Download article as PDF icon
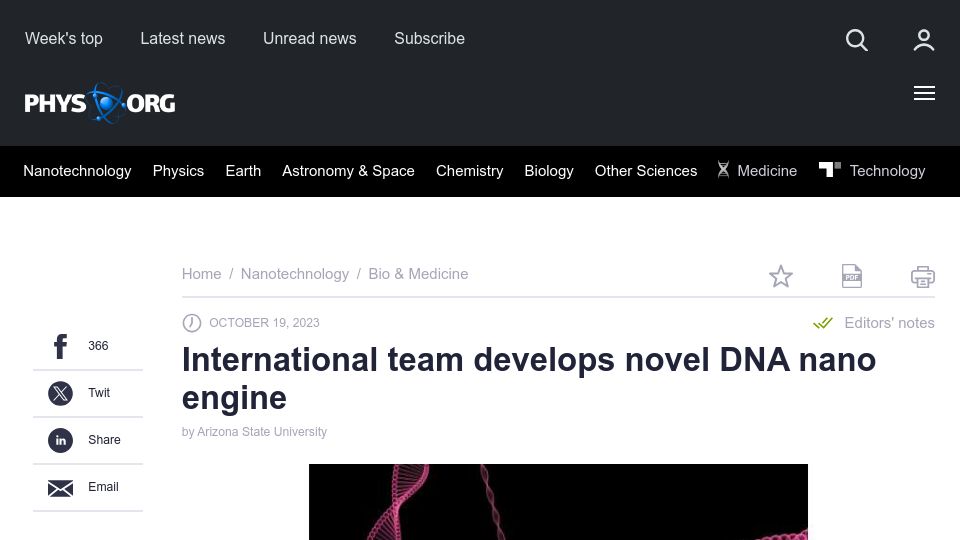Image resolution: width=960 pixels, height=540 pixels. (x=852, y=276)
